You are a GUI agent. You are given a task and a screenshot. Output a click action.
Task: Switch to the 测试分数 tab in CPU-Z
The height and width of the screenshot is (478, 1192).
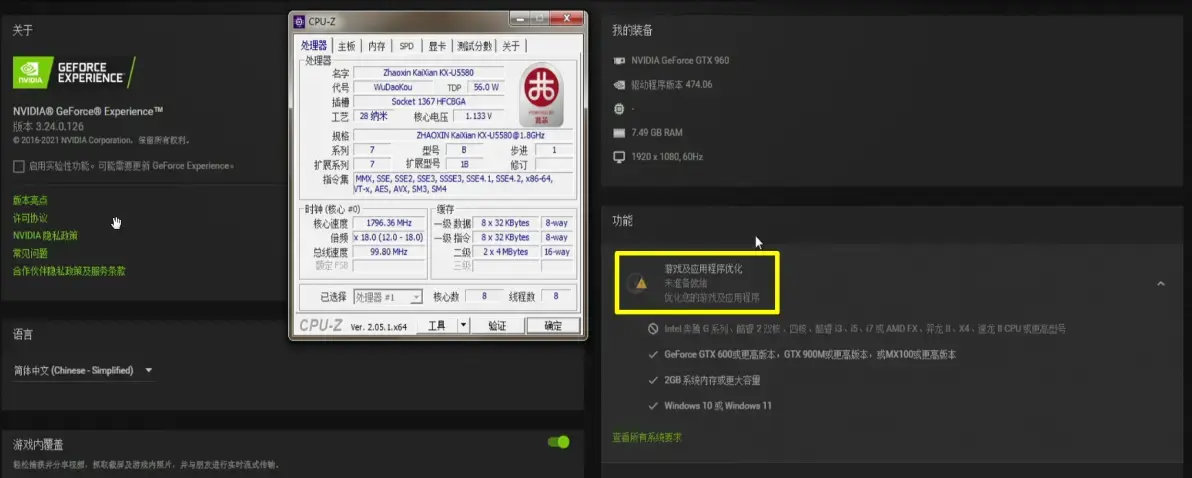(x=474, y=46)
